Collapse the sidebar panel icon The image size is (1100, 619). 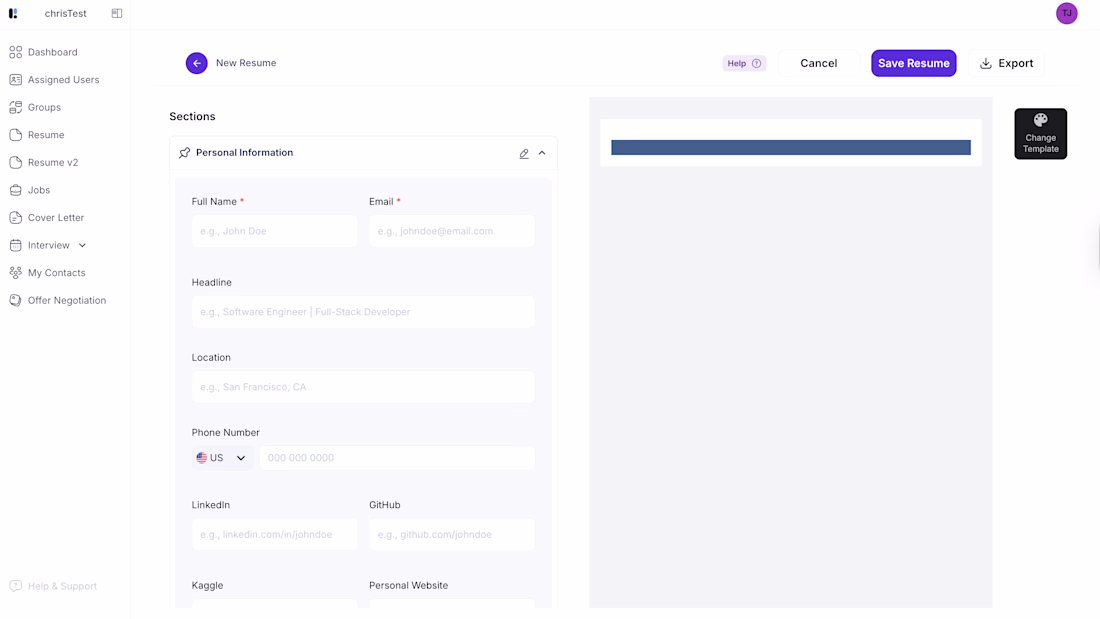click(117, 13)
